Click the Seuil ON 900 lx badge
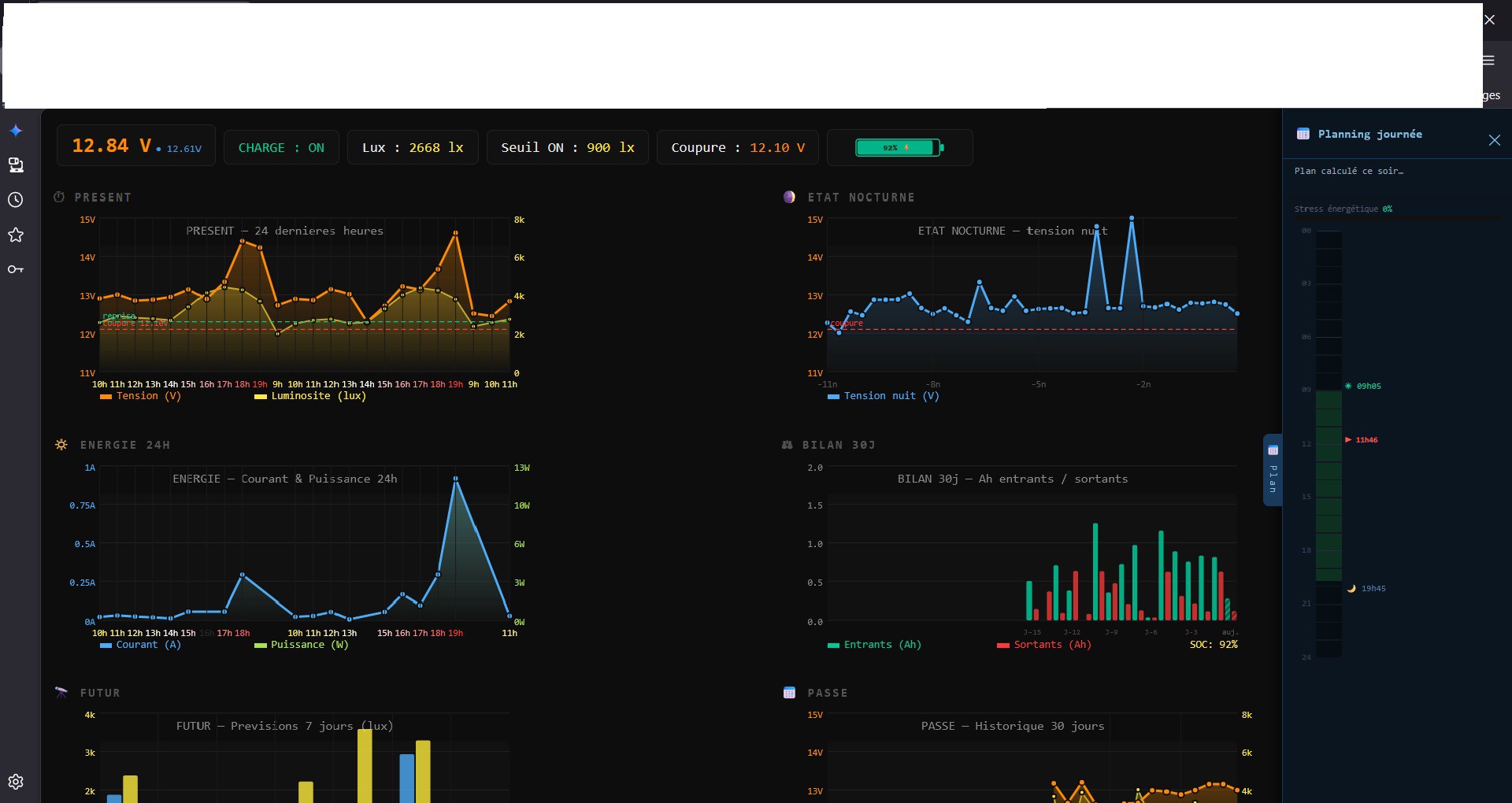Screen dimensions: 1512x803 (567, 148)
